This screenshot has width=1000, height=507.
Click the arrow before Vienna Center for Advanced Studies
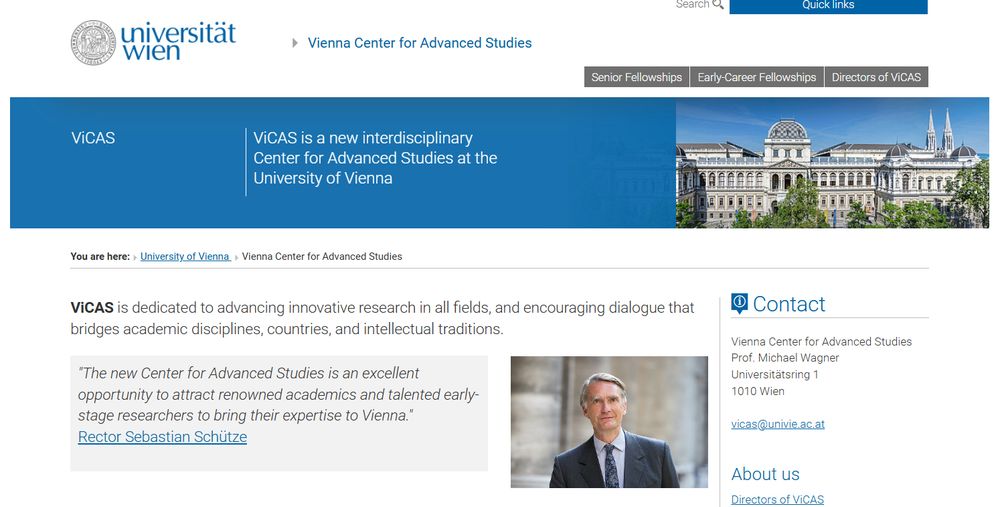[x=295, y=43]
